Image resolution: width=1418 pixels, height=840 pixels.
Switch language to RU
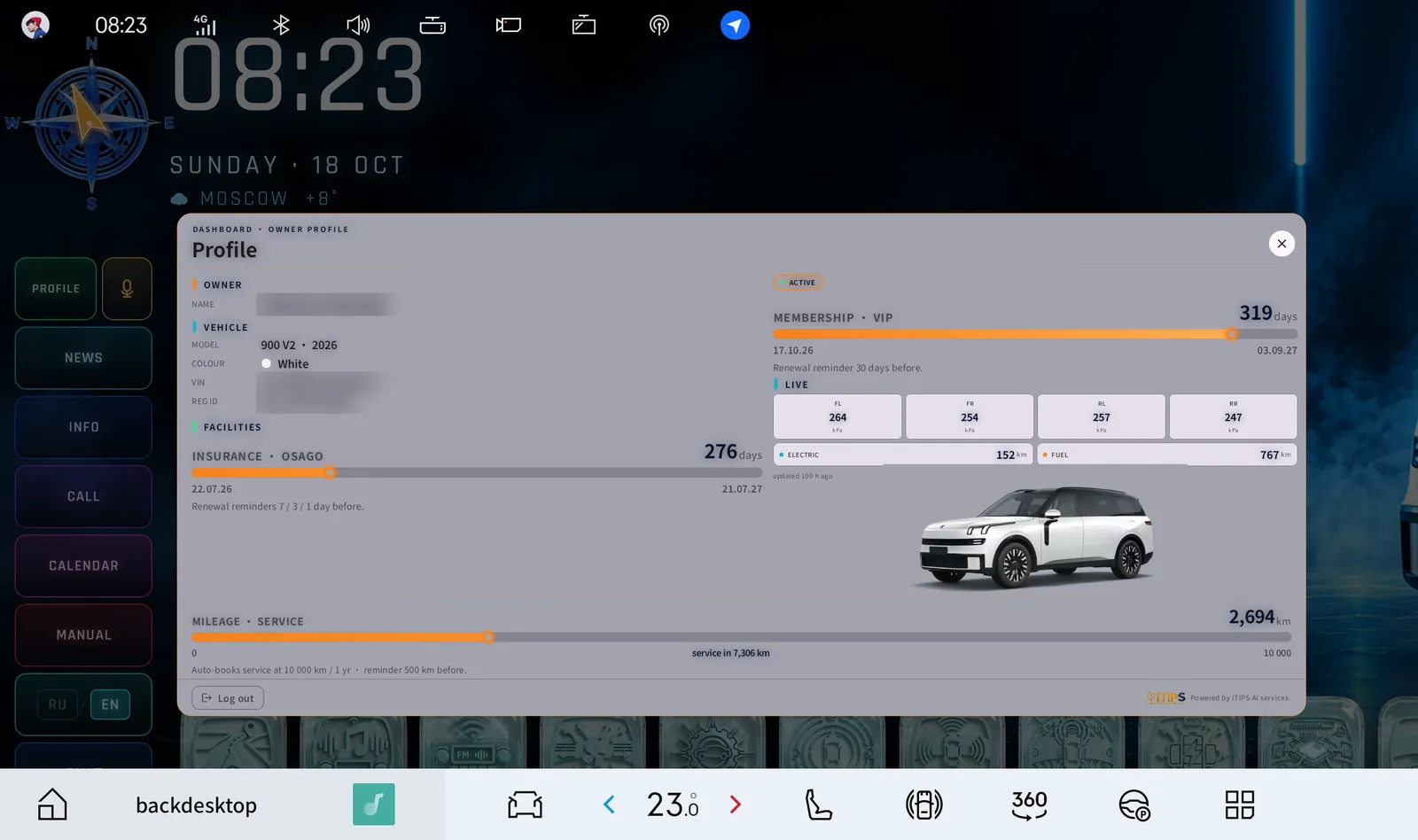pyautogui.click(x=58, y=704)
